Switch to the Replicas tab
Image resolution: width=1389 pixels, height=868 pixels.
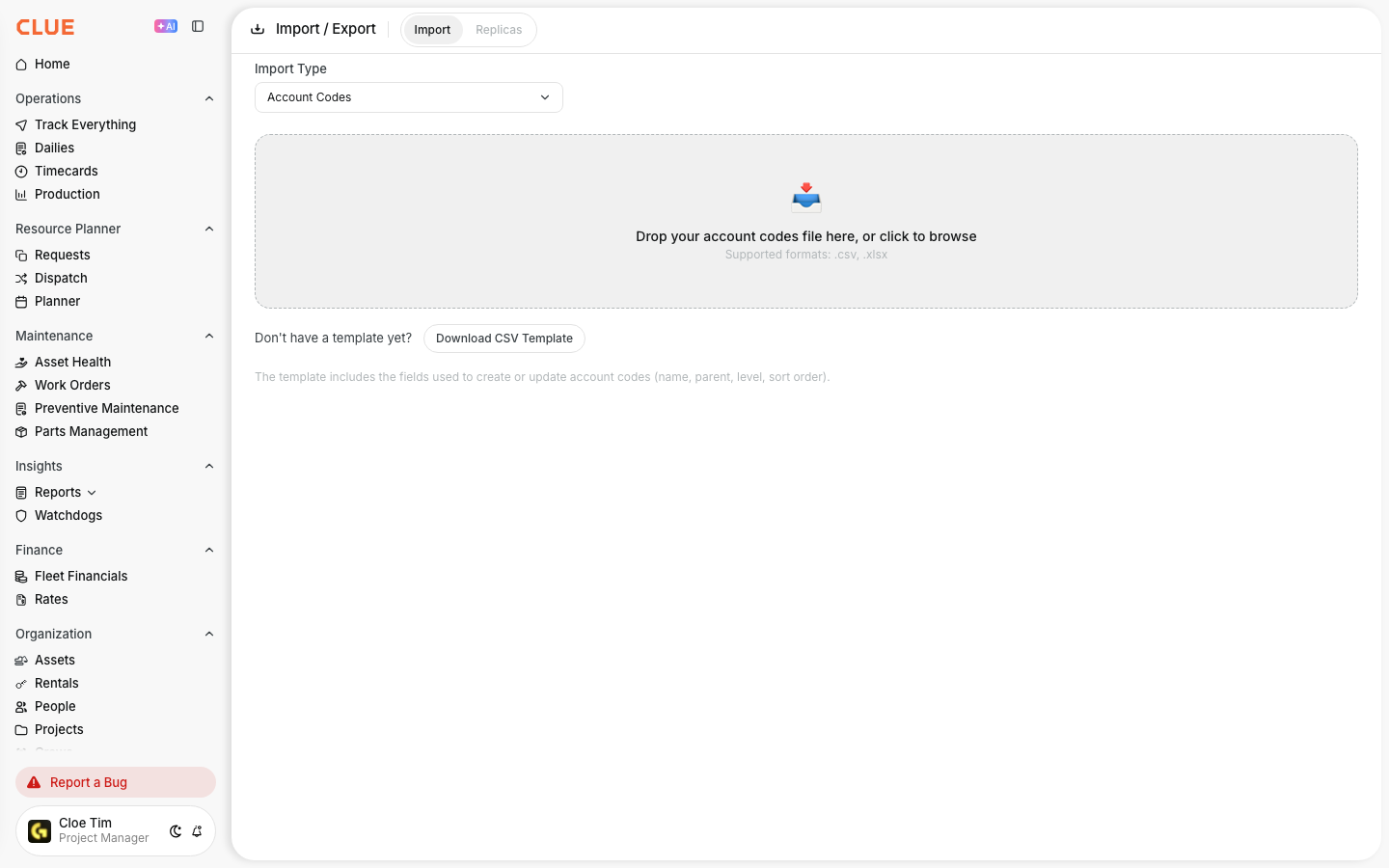point(499,30)
